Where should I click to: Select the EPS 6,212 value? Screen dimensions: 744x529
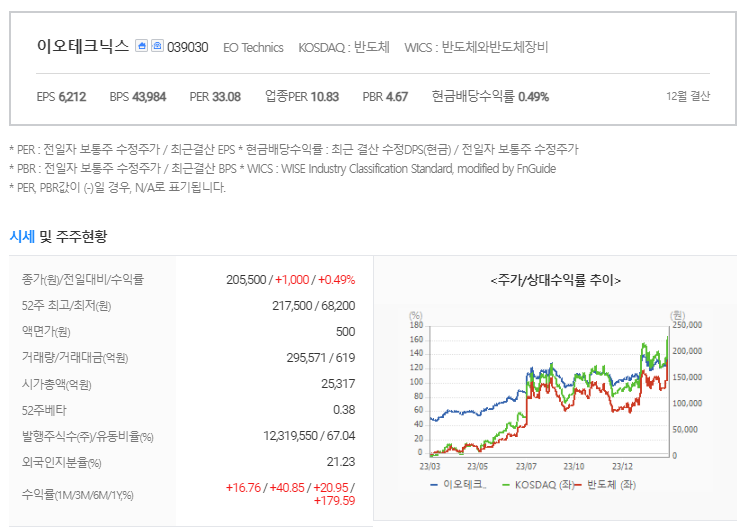(x=61, y=97)
